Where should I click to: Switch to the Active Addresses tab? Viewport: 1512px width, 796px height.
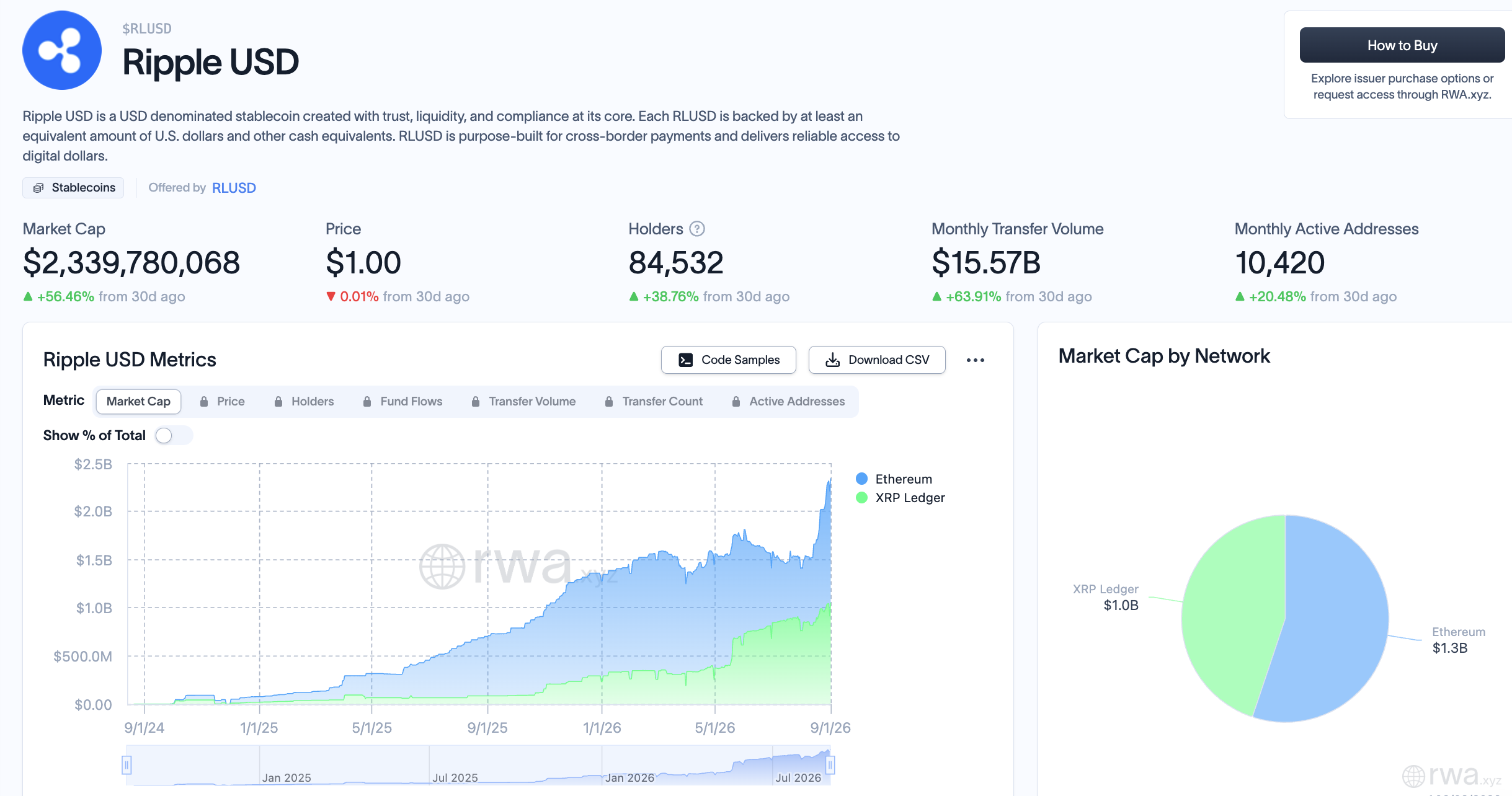click(x=788, y=402)
